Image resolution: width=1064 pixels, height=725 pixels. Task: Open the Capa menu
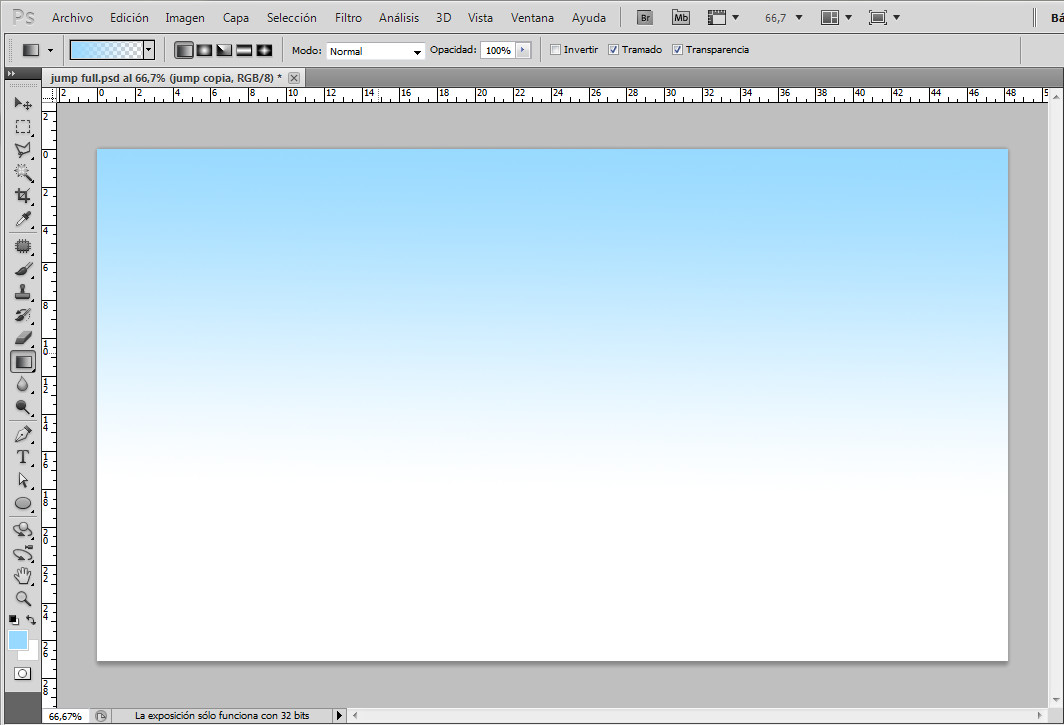pos(236,17)
